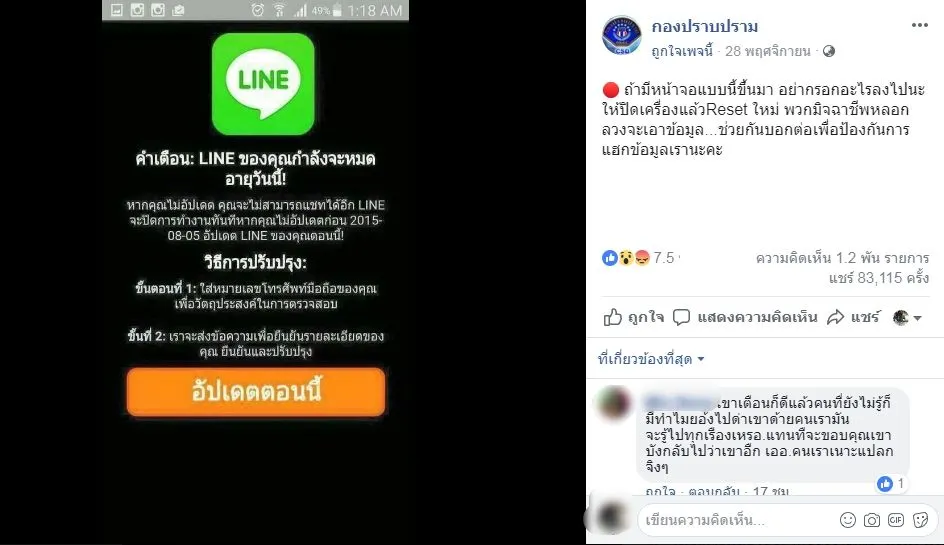The height and width of the screenshot is (545, 944).
Task: Open the แชร์ 83,115 ครั้ง shares list
Action: (878, 278)
